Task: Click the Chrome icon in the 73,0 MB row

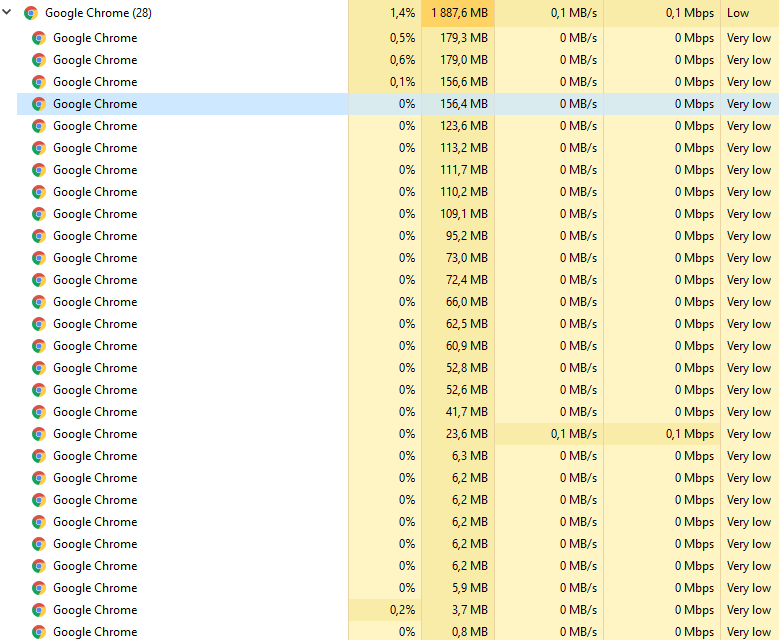Action: tap(39, 258)
